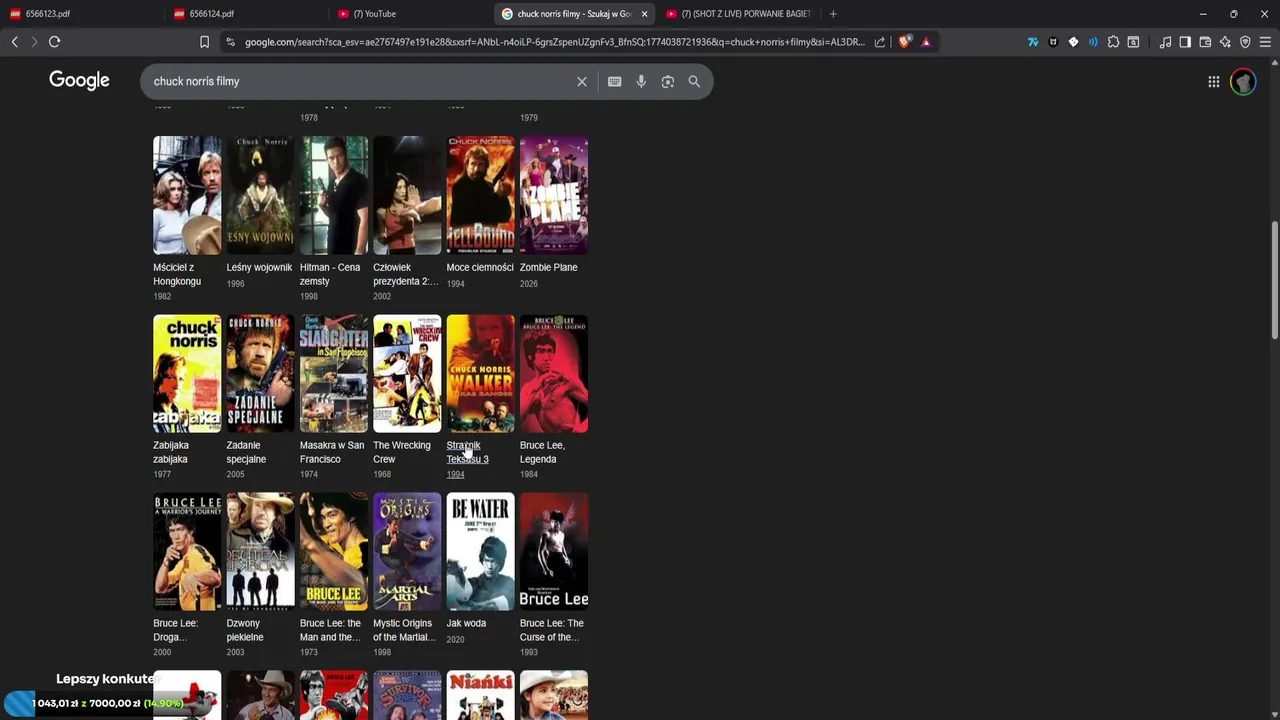Click the Dzwony piekielne title
The width and height of the screenshot is (1280, 720).
245,630
